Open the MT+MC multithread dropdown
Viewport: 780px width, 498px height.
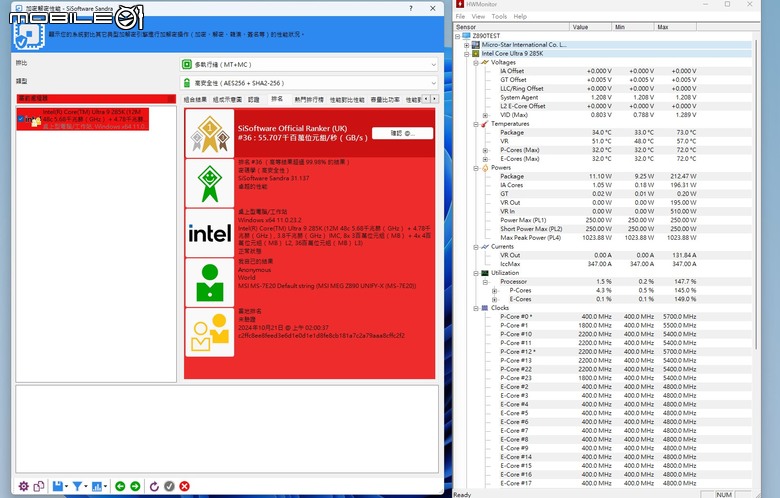[x=309, y=64]
